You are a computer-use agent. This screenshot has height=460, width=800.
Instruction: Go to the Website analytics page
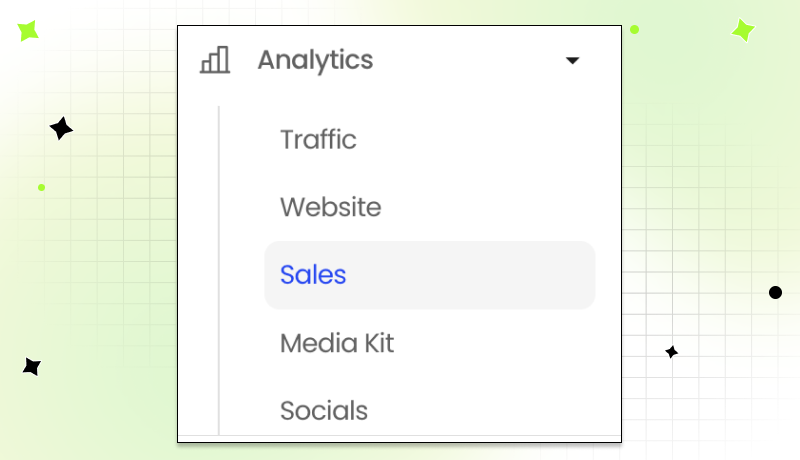click(330, 208)
